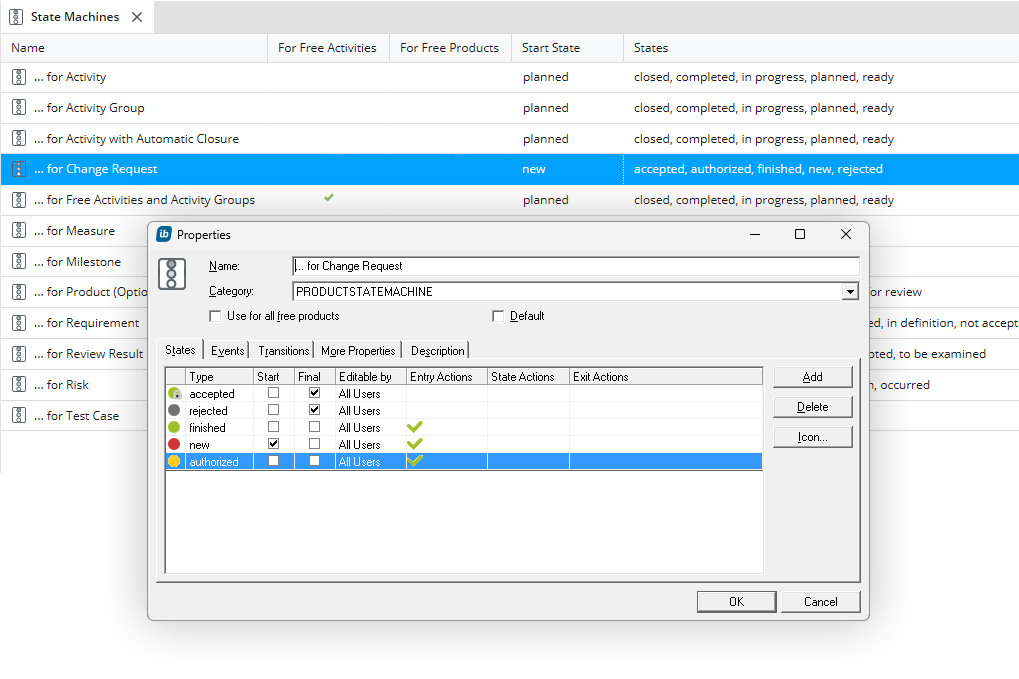Click the red circle icon of new state

pyautogui.click(x=174, y=445)
